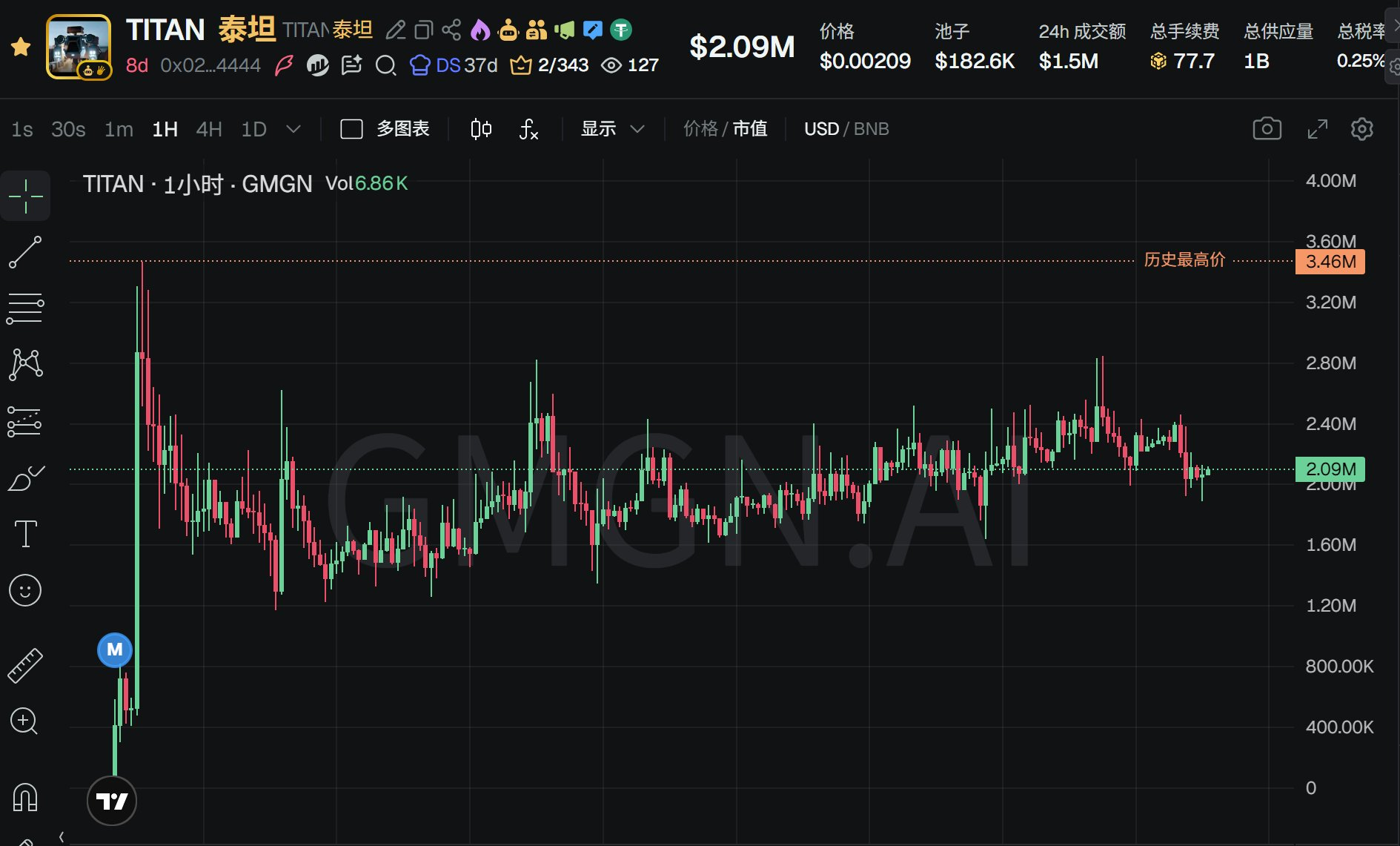Click the blue M marker on chart
This screenshot has height=846, width=1400.
(x=115, y=650)
